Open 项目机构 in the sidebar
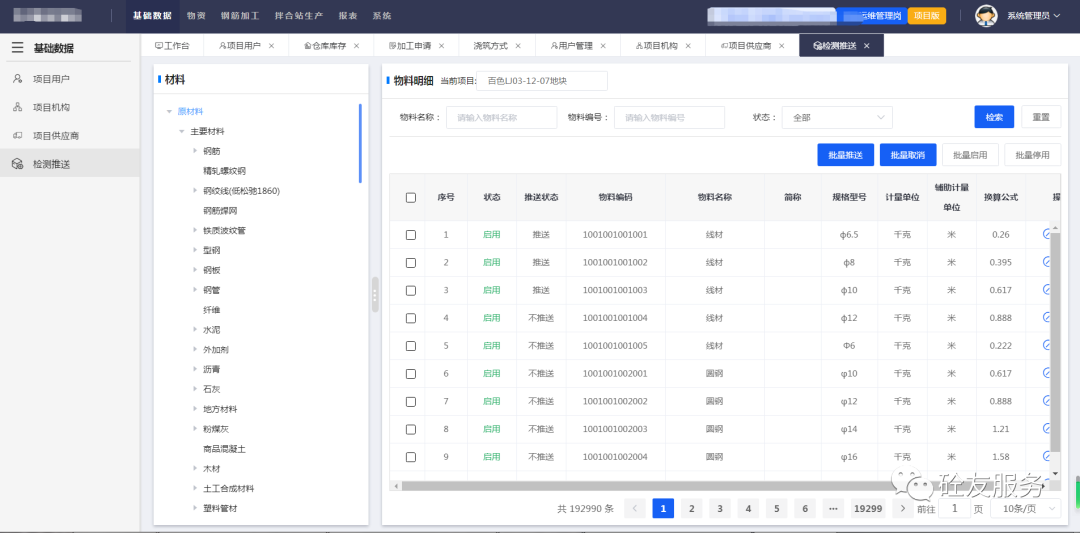 coord(51,107)
